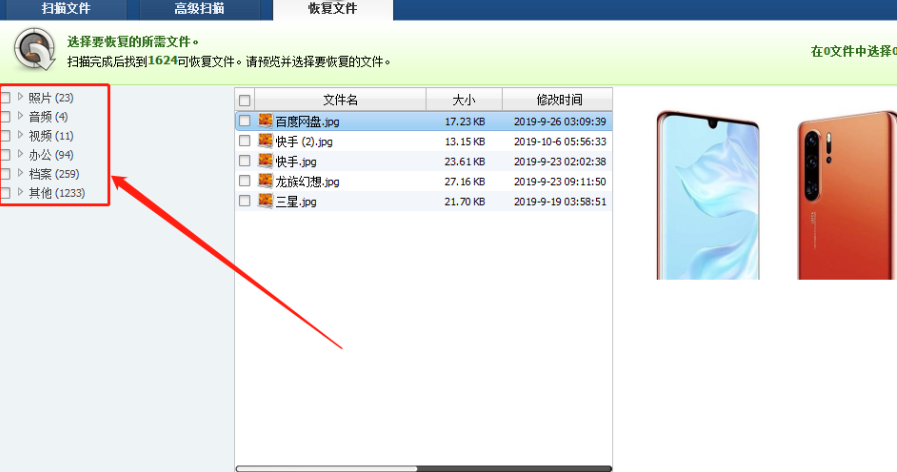This screenshot has height=472, width=897.
Task: Check the box for 百度网盘.jpg
Action: point(245,121)
